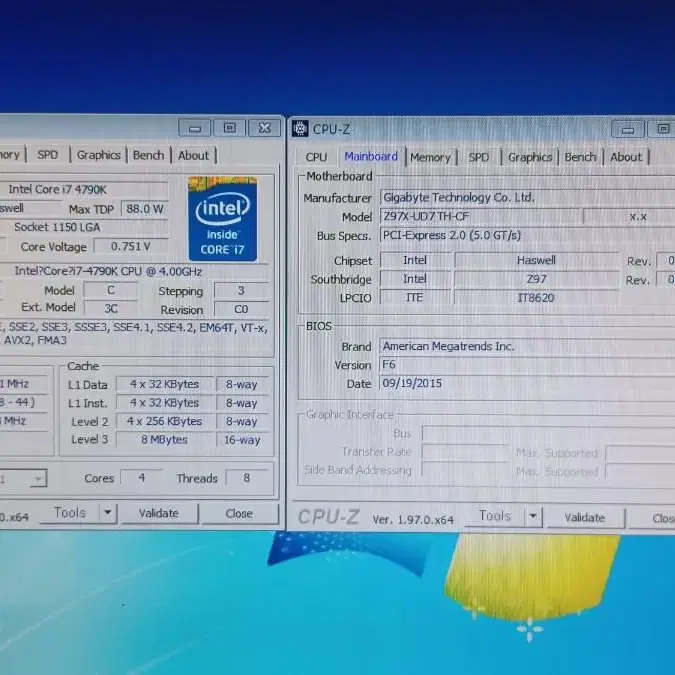Open About tab in left CPU-Z window

click(x=193, y=155)
